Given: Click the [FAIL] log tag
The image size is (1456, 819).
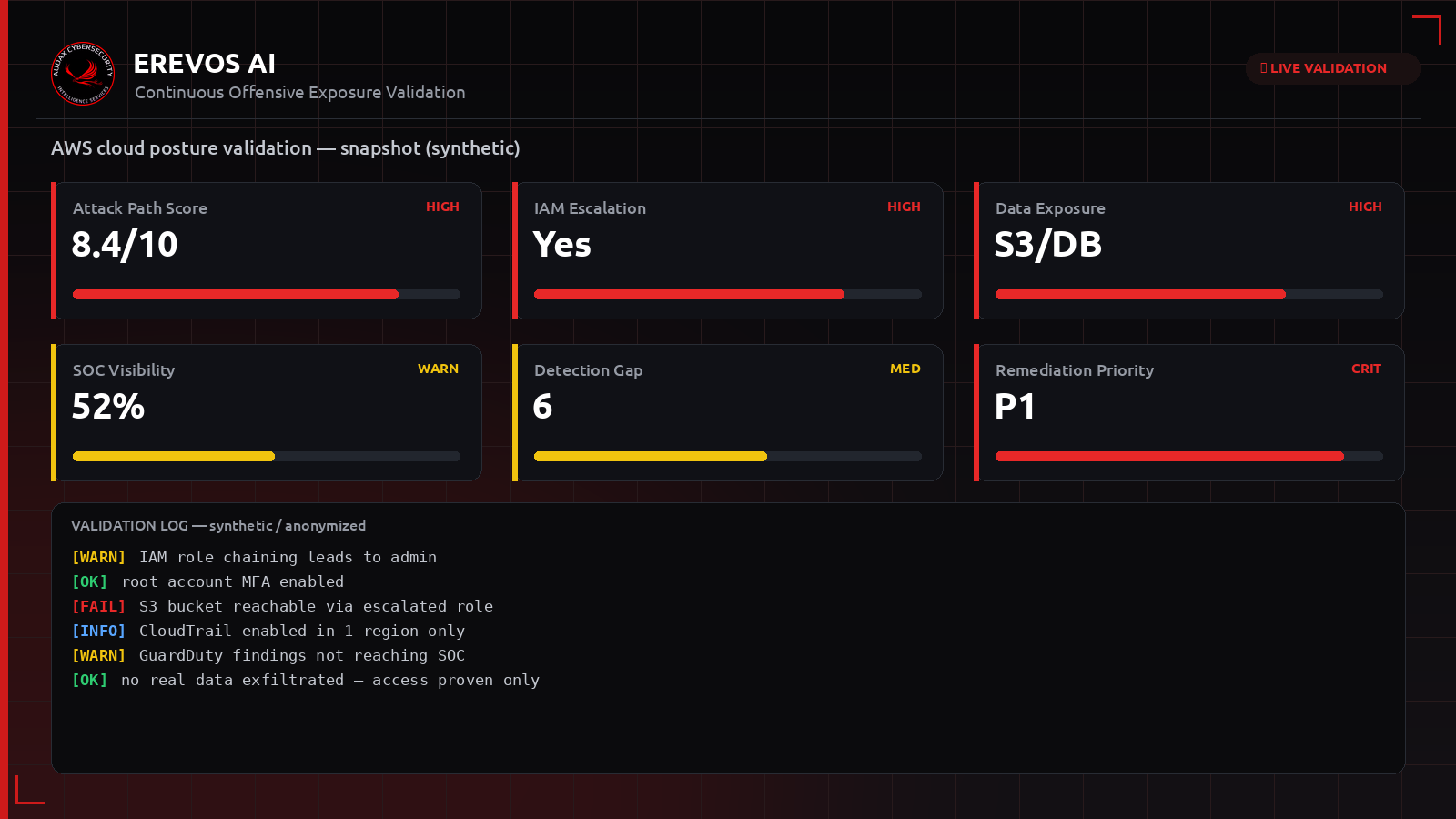Looking at the screenshot, I should (98, 606).
